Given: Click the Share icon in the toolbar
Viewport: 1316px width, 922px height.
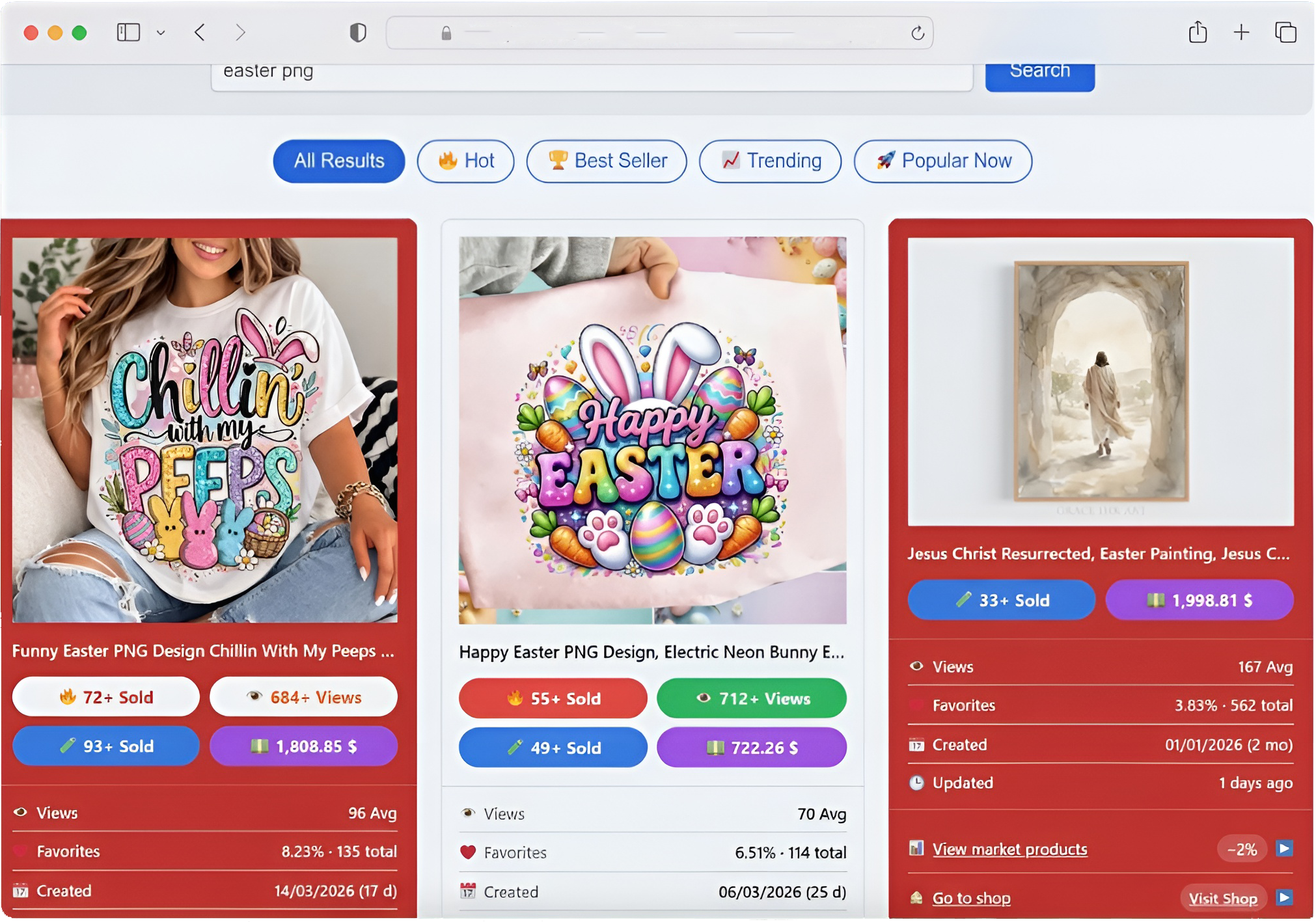Looking at the screenshot, I should (x=1198, y=33).
